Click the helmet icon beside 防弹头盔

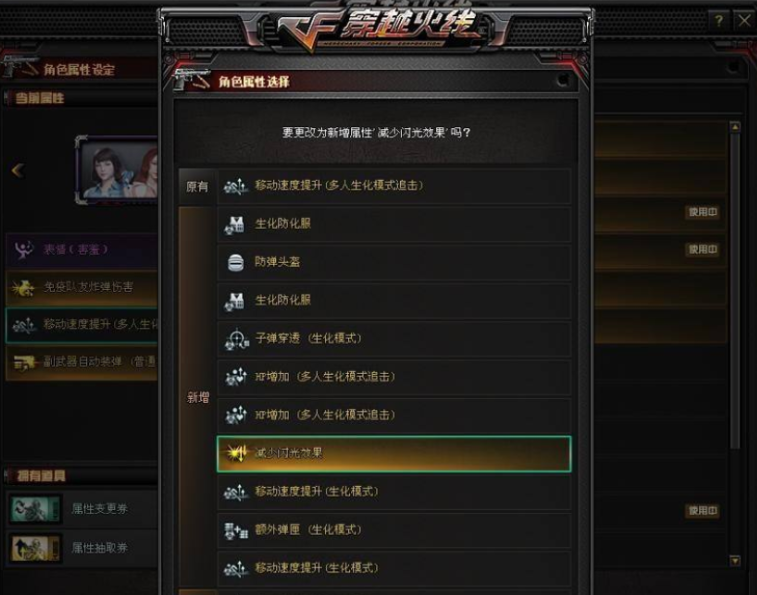click(236, 262)
